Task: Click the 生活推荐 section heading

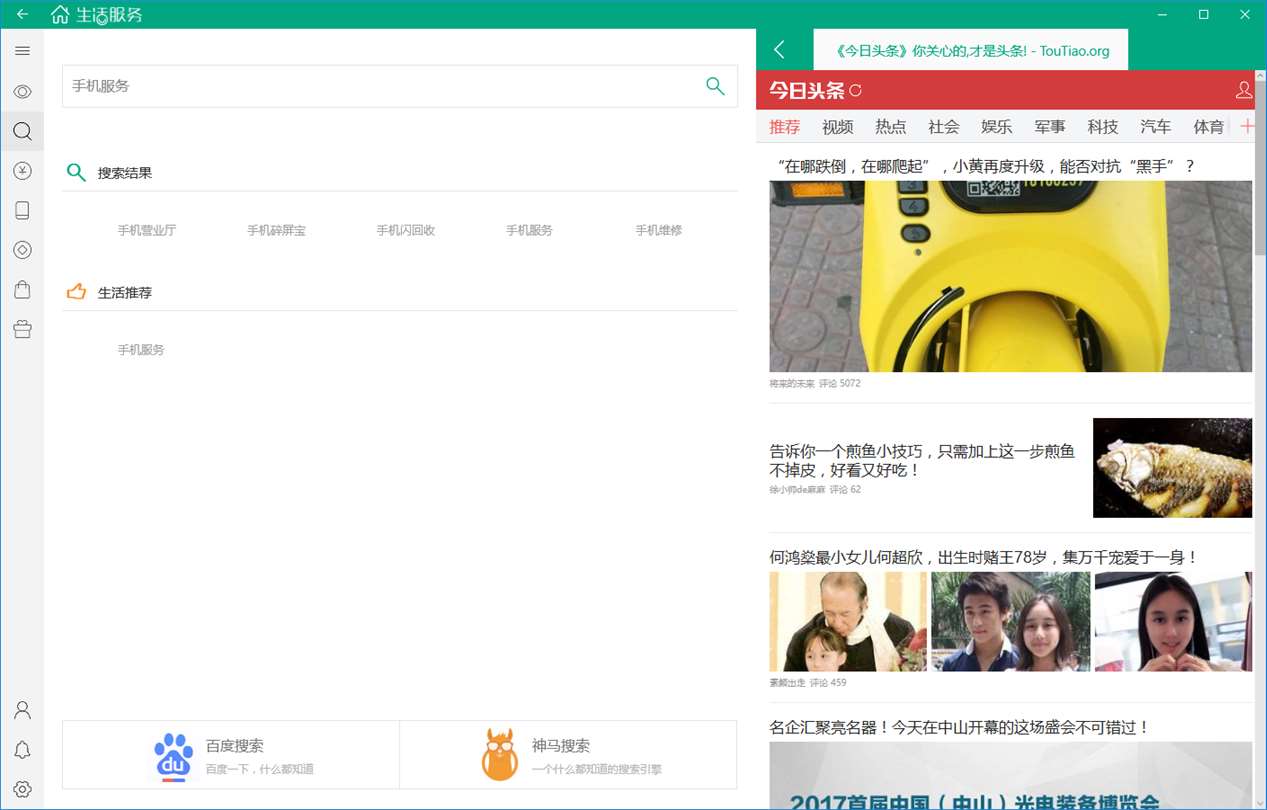Action: coord(125,293)
